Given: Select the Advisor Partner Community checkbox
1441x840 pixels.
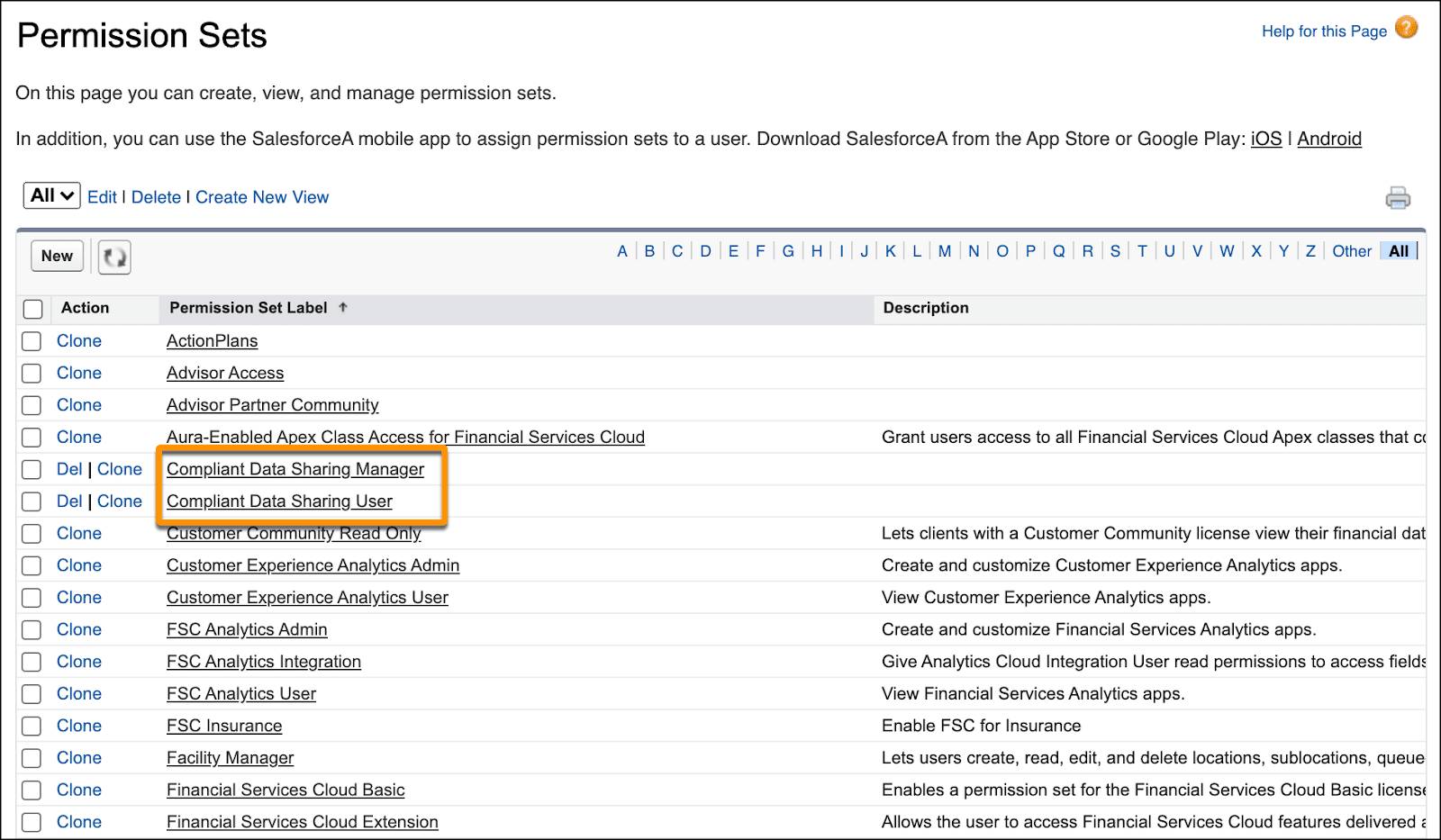Looking at the screenshot, I should 32,405.
